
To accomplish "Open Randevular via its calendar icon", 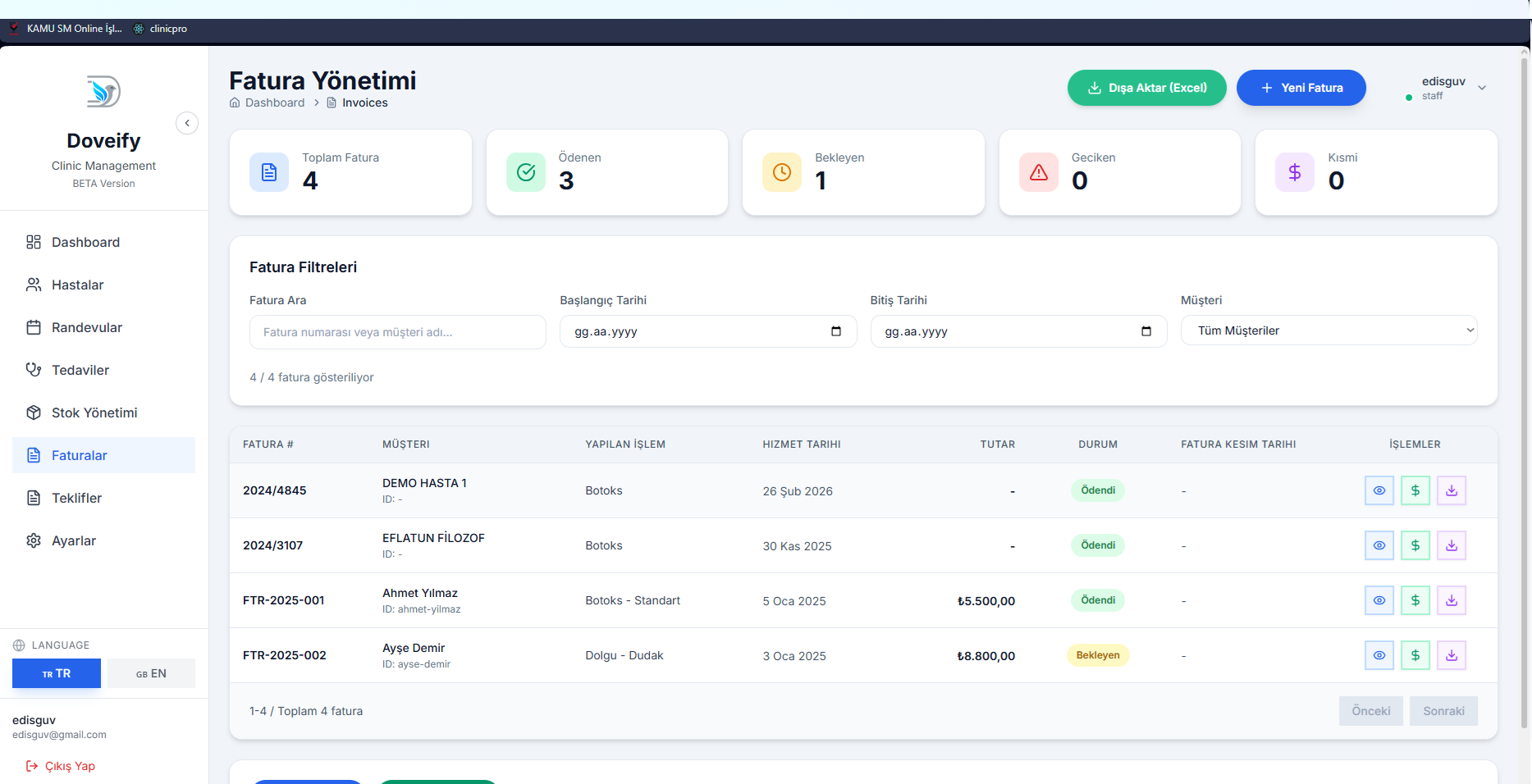I will pos(34,326).
